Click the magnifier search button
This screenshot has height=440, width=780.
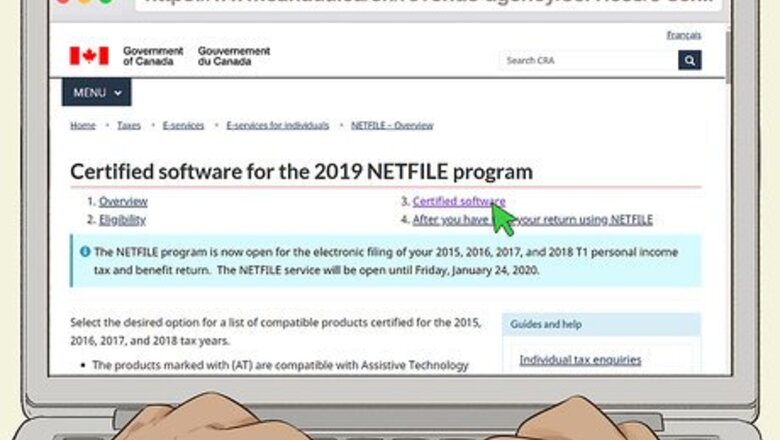coord(689,61)
